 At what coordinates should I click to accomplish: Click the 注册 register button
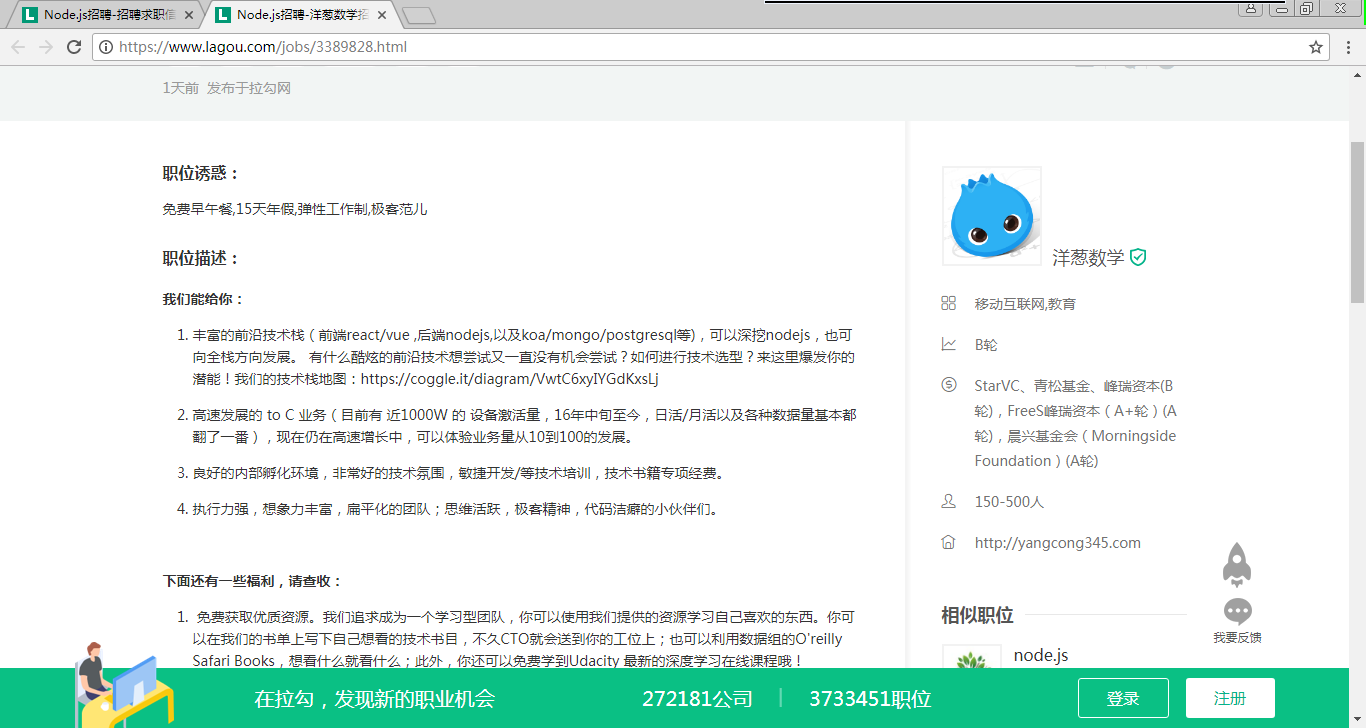1230,698
